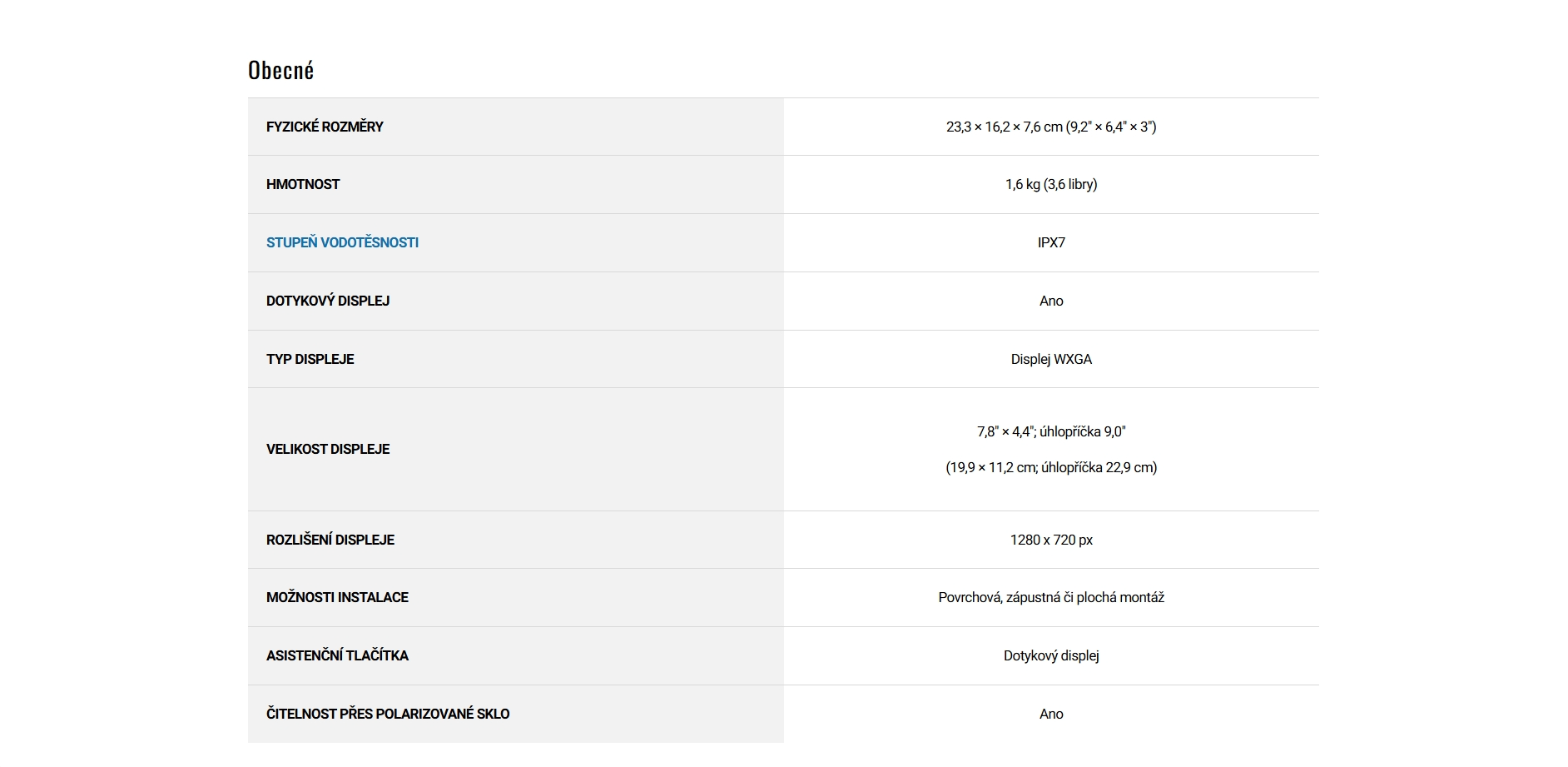Select the Možnosti instalace row label
The width and height of the screenshot is (1568, 767).
(x=337, y=597)
